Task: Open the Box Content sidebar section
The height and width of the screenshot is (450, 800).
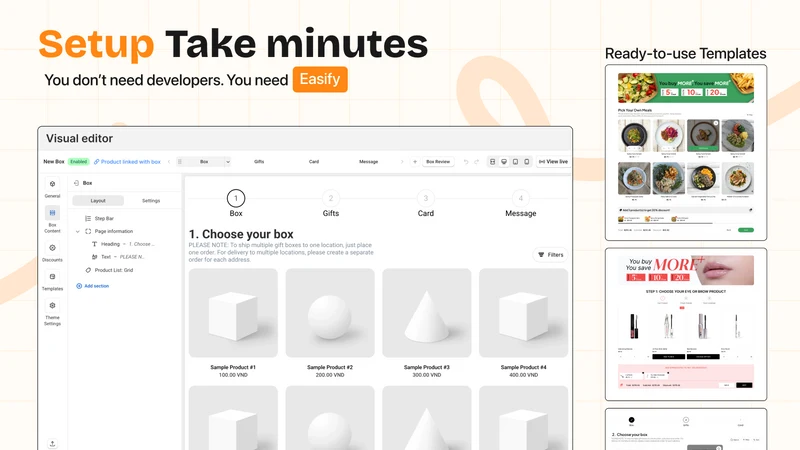Action: (52, 219)
